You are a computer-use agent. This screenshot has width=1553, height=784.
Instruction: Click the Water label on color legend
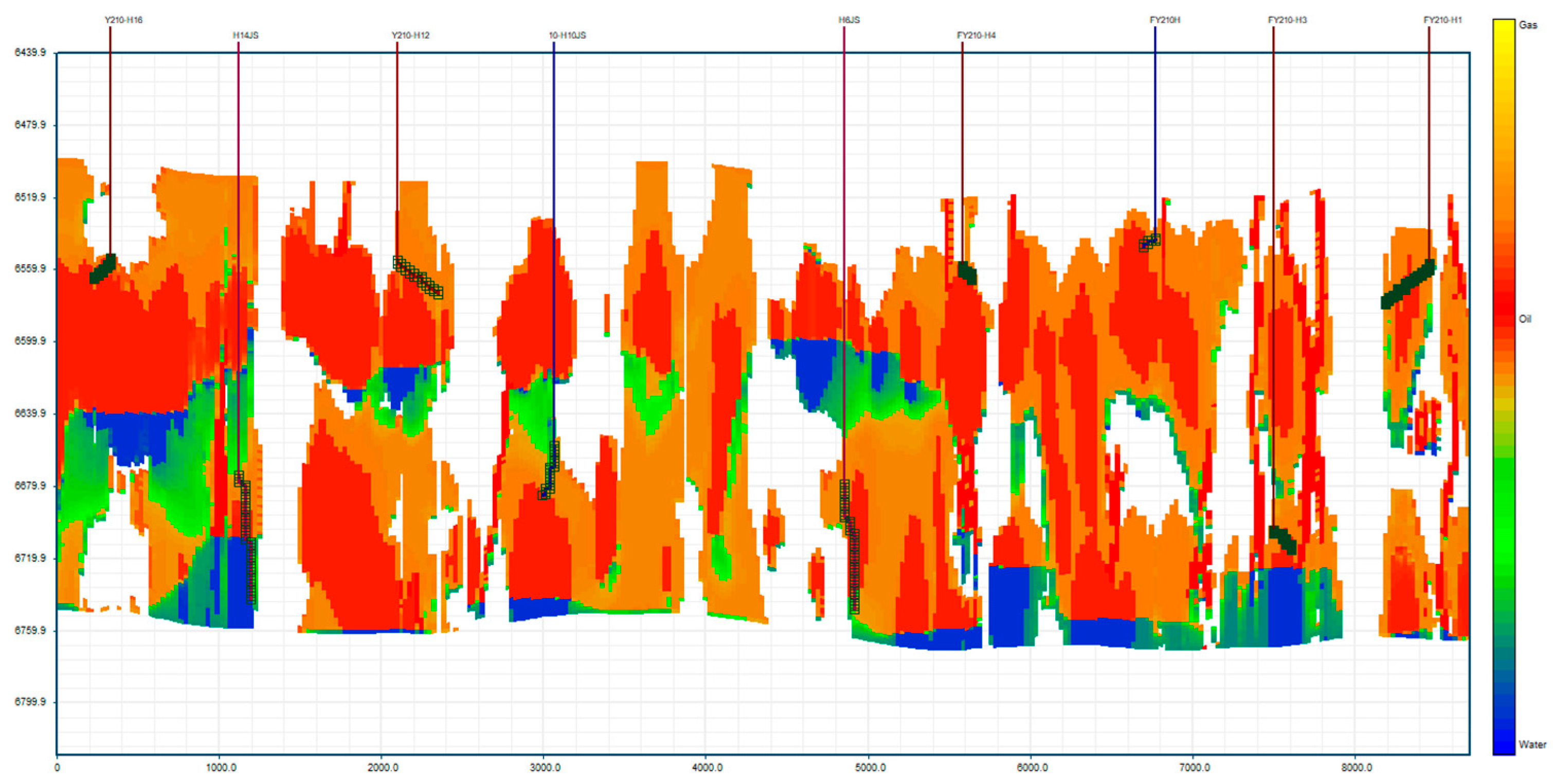(1532, 745)
